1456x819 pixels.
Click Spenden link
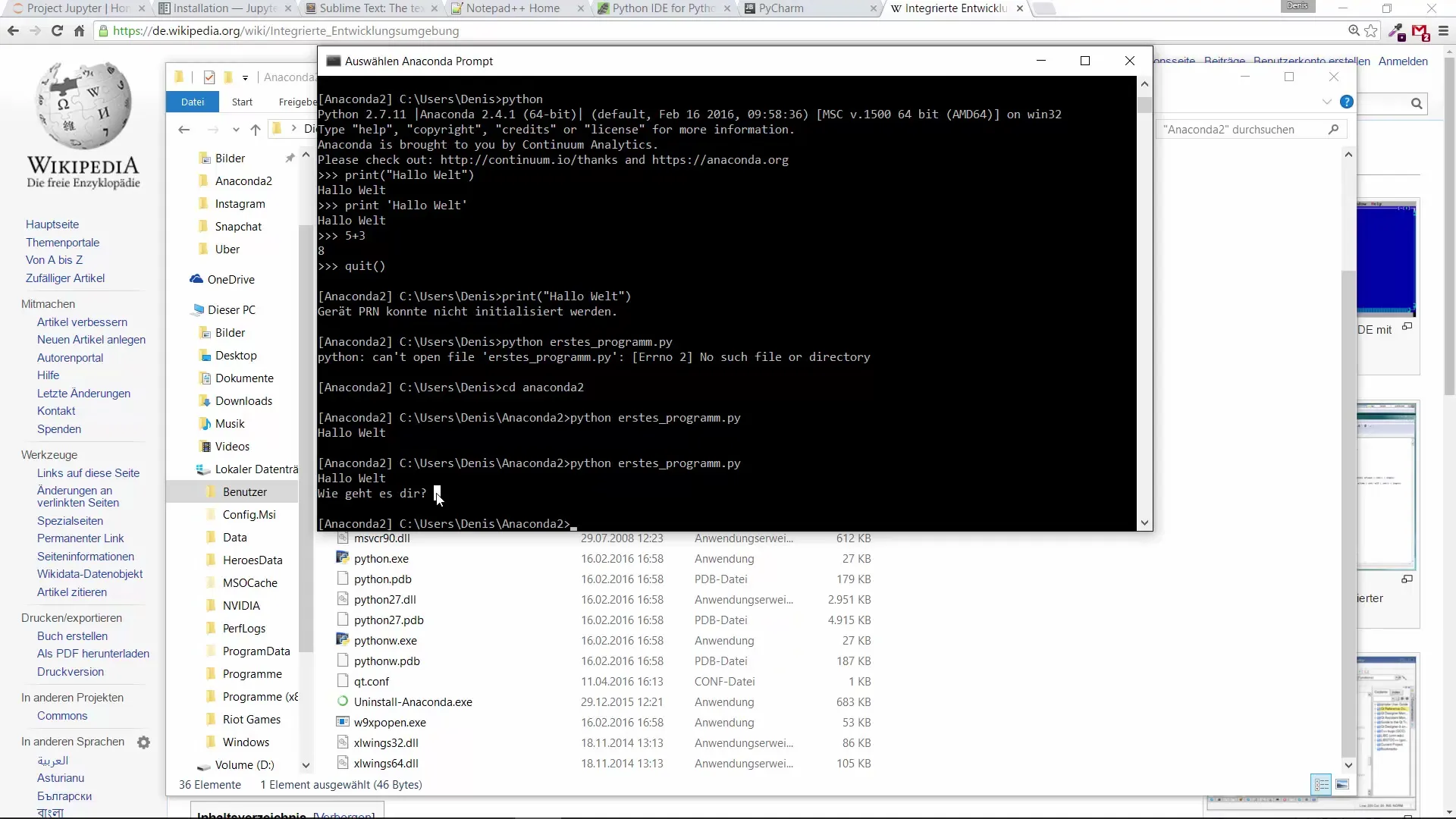[x=59, y=429]
